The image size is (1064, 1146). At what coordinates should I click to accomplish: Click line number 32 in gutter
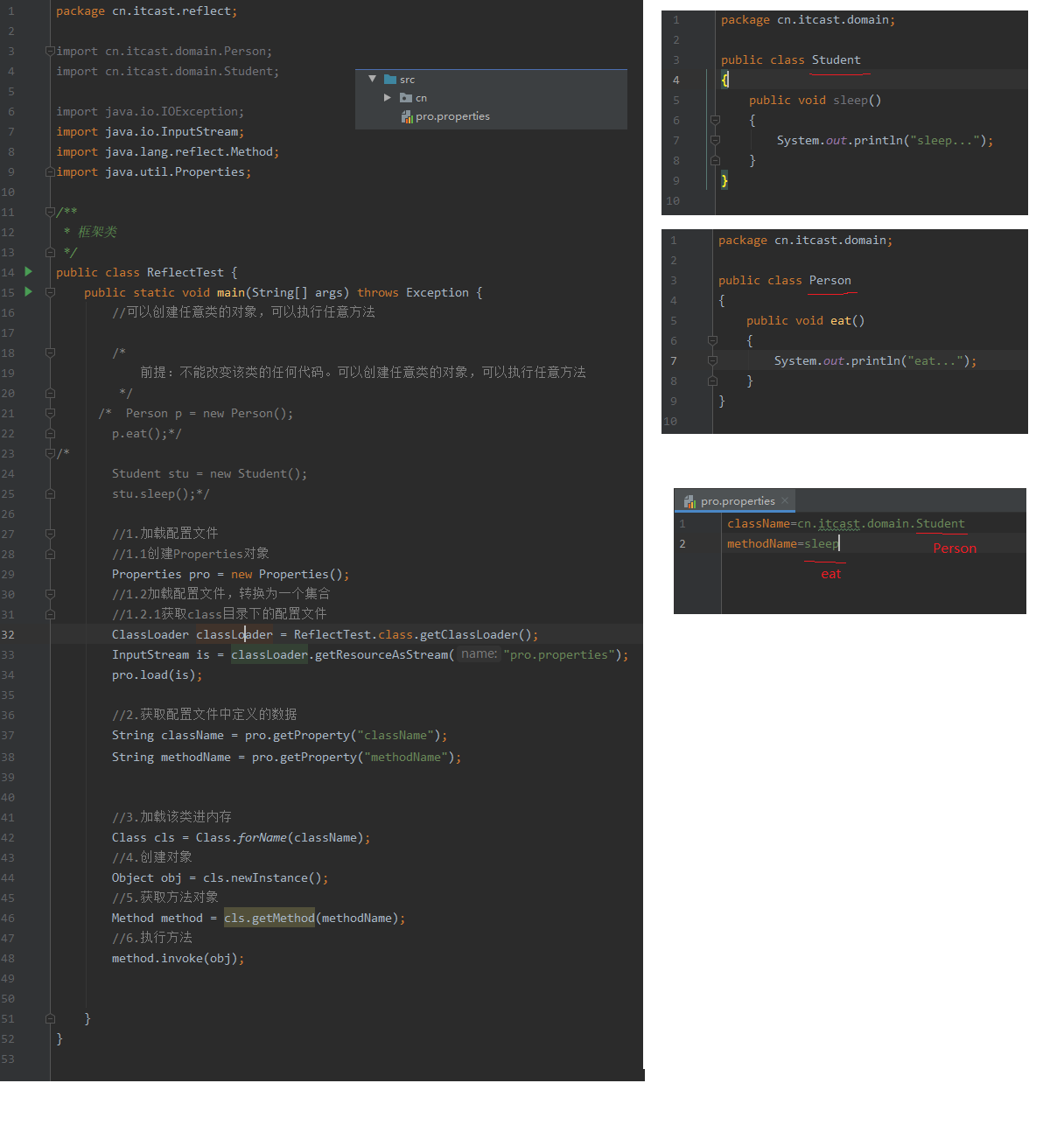point(8,635)
